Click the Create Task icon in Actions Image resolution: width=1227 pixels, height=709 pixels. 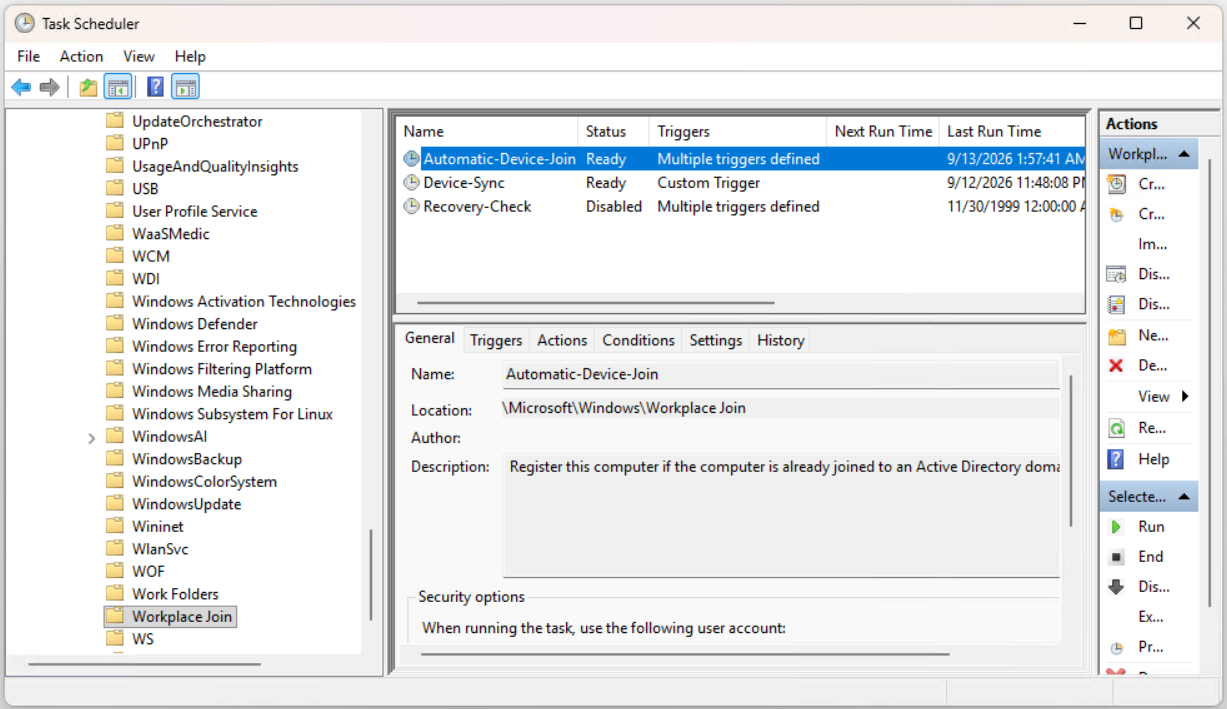point(1116,214)
